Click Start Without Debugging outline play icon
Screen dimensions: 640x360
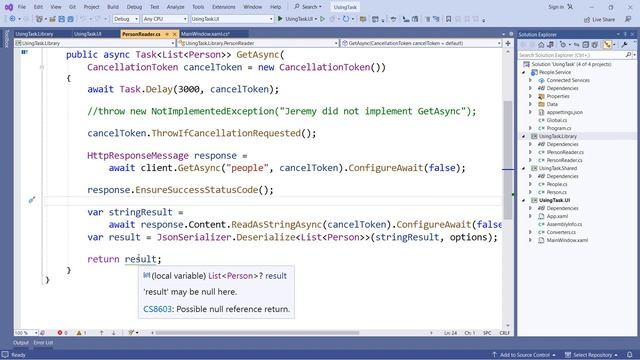pos(322,19)
